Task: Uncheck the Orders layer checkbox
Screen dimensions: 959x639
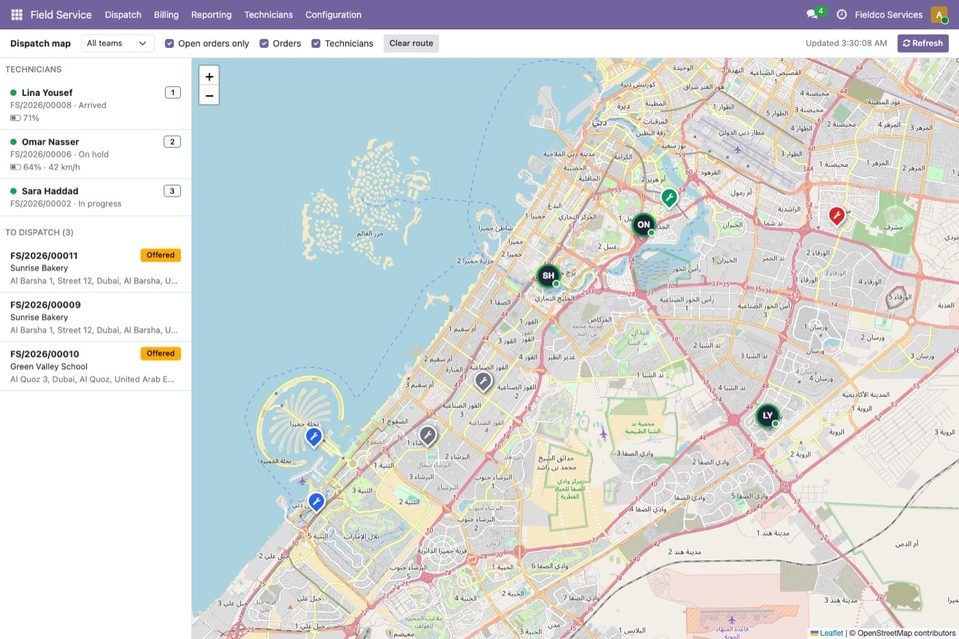Action: pyautogui.click(x=264, y=43)
